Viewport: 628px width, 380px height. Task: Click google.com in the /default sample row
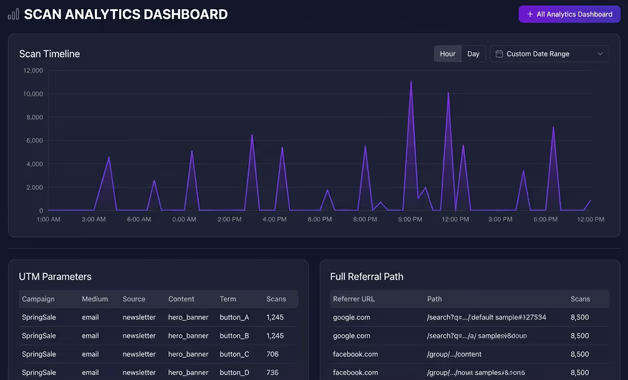[351, 318]
